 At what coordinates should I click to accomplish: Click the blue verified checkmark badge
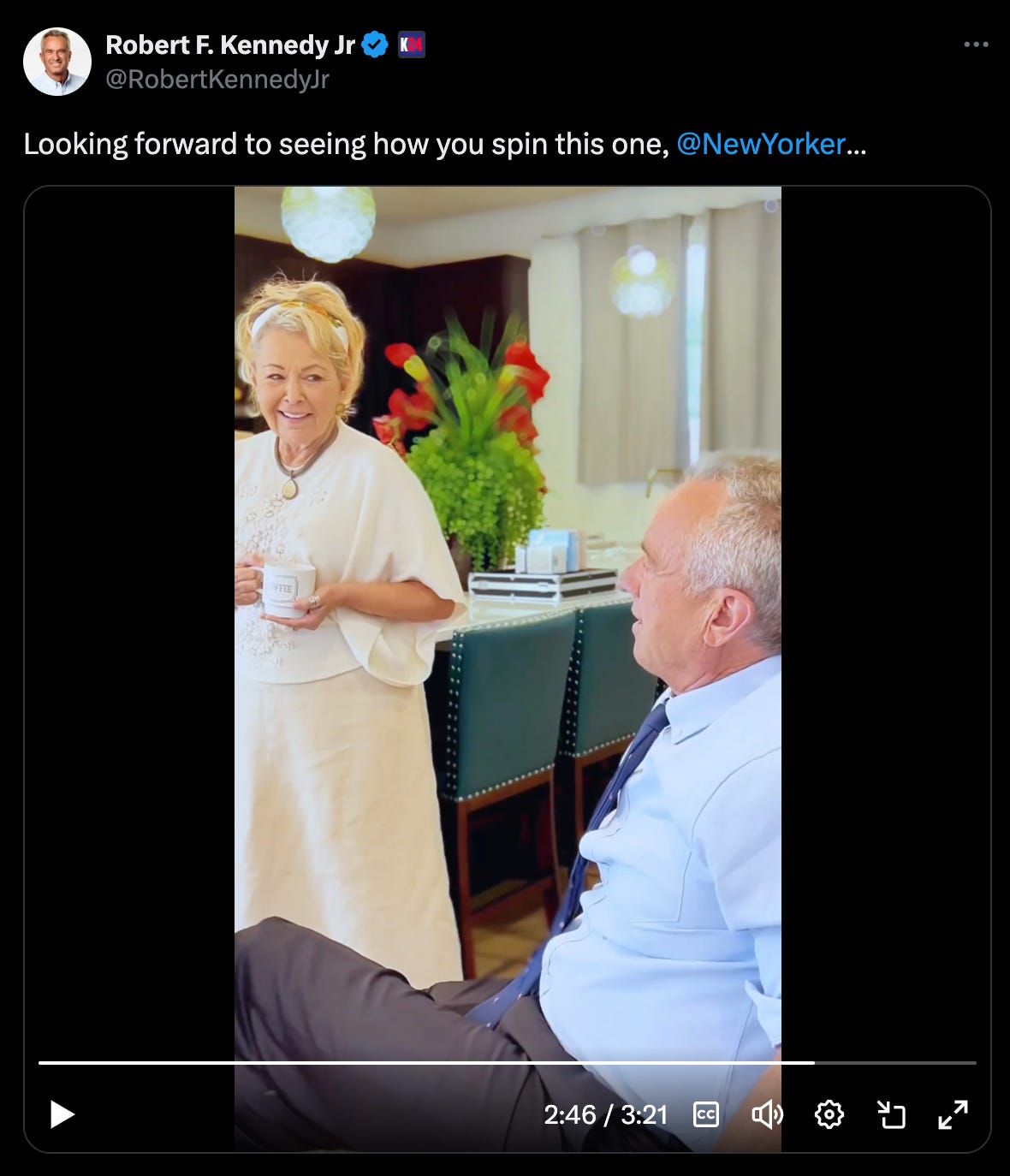click(375, 45)
